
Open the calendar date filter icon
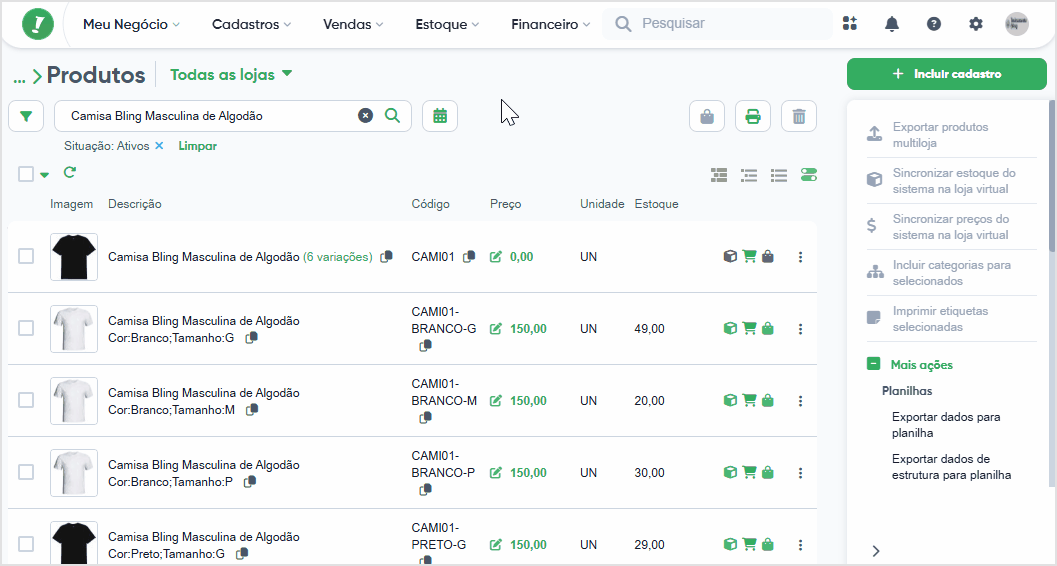(x=440, y=116)
